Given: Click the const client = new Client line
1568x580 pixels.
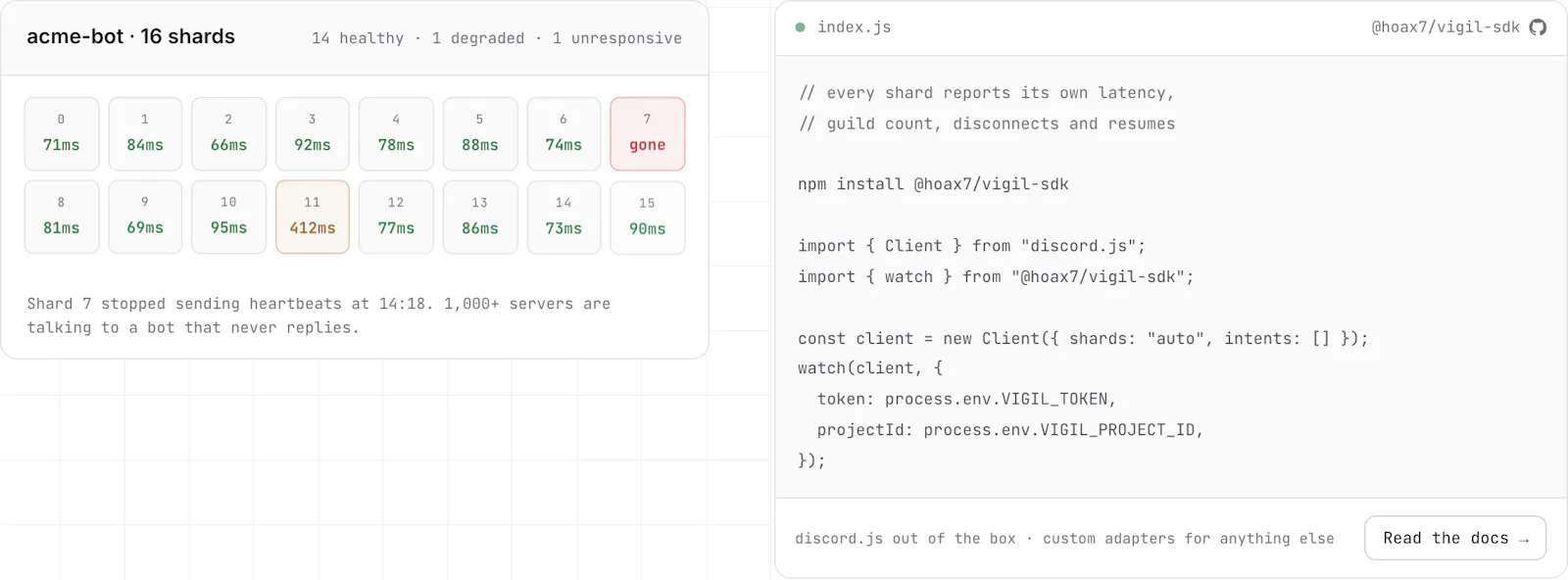Looking at the screenshot, I should point(1083,339).
